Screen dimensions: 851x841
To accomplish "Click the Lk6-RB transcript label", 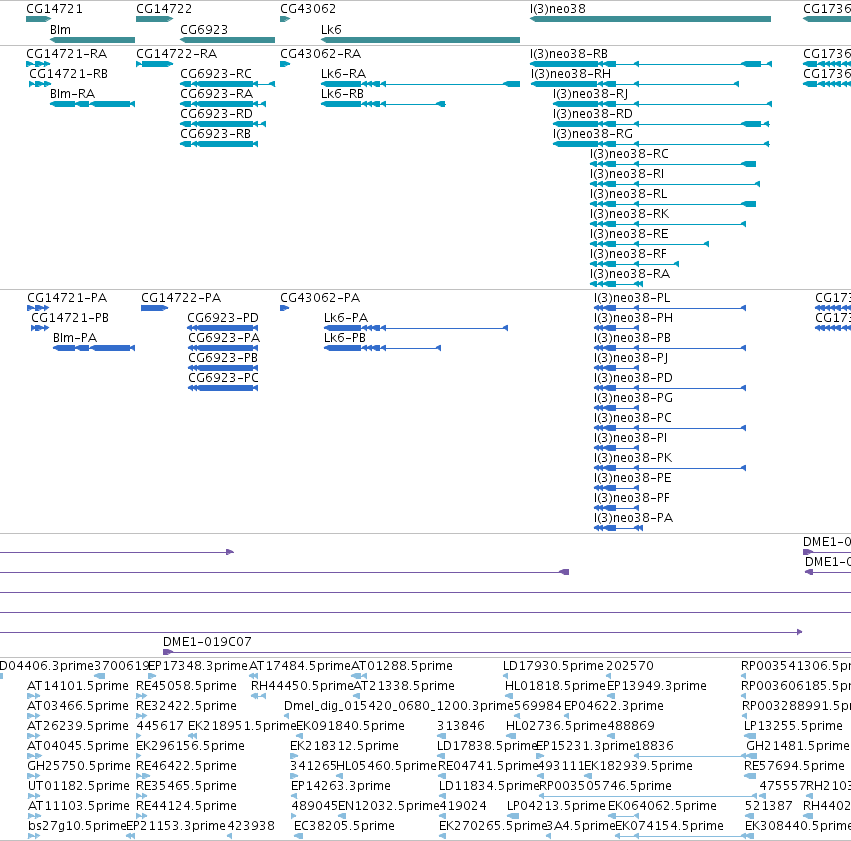I will [x=342, y=94].
